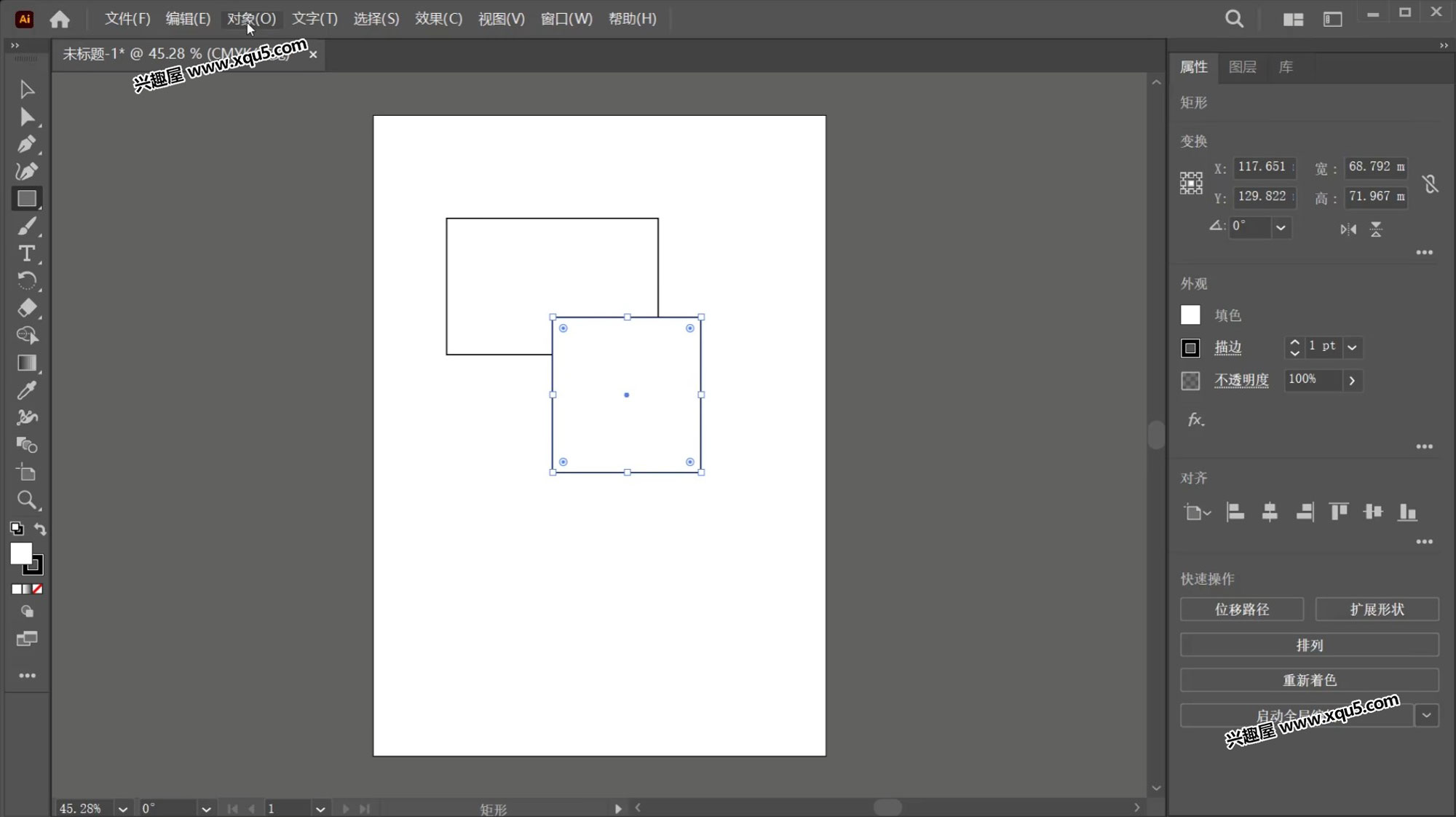Open the 效果(C) menu
The image size is (1456, 817).
point(438,19)
